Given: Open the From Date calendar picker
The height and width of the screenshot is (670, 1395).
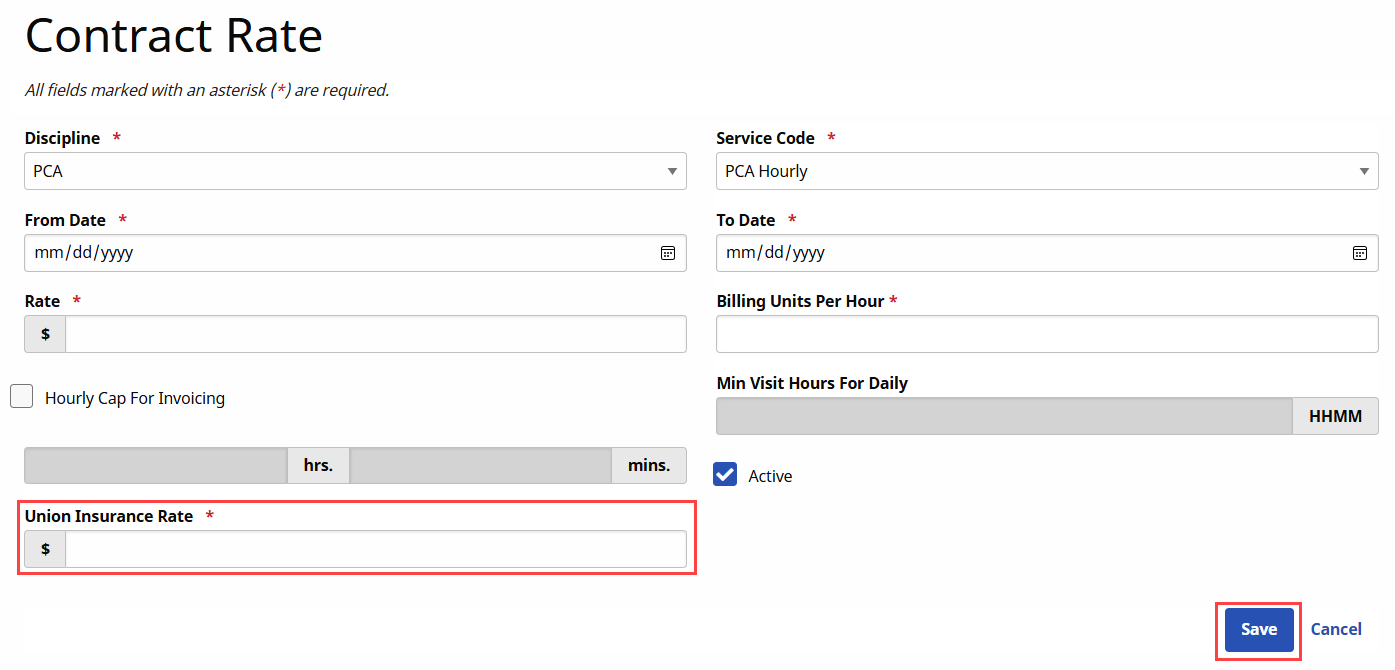Looking at the screenshot, I should [667, 253].
